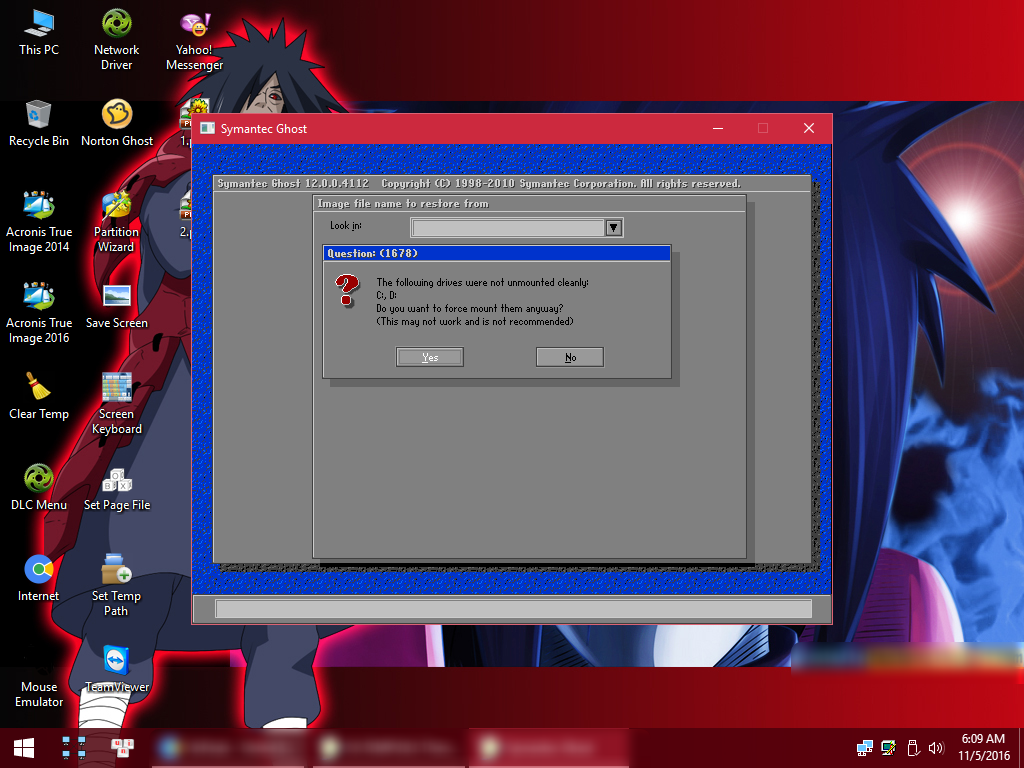
Task: Open the network computers taskbar icon
Action: [x=74, y=748]
